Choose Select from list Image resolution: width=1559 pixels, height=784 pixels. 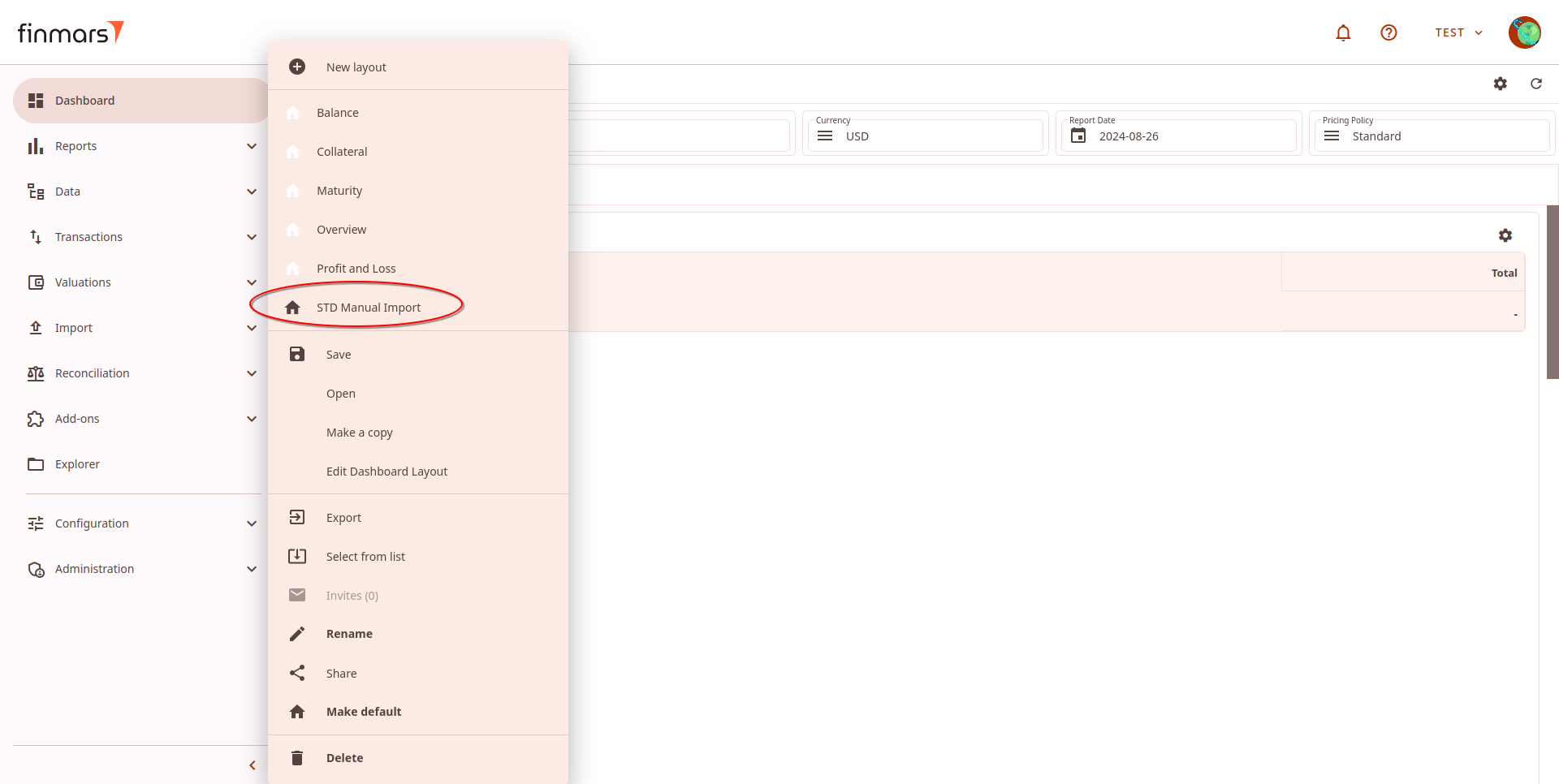click(x=418, y=557)
